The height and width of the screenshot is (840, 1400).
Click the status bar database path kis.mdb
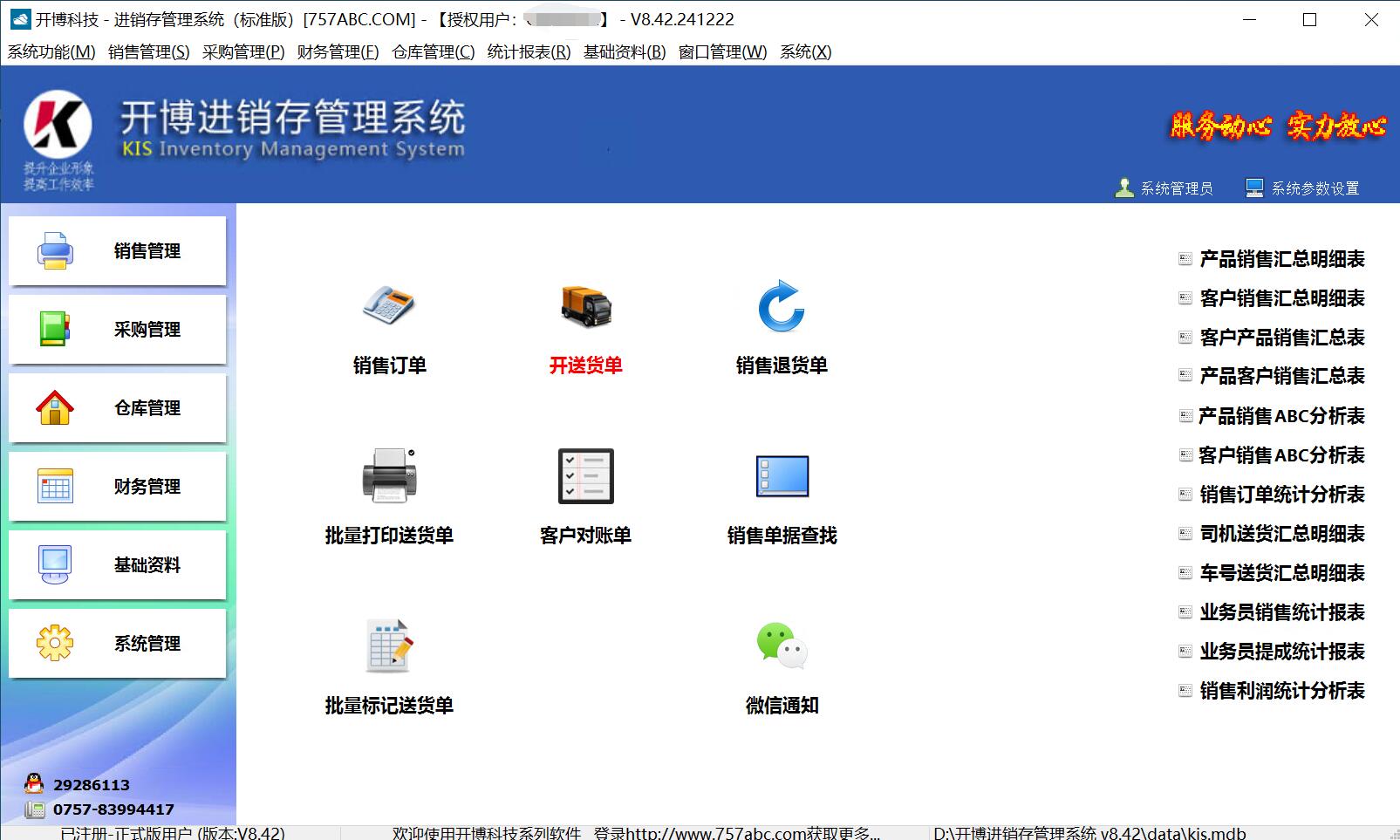click(x=1089, y=833)
